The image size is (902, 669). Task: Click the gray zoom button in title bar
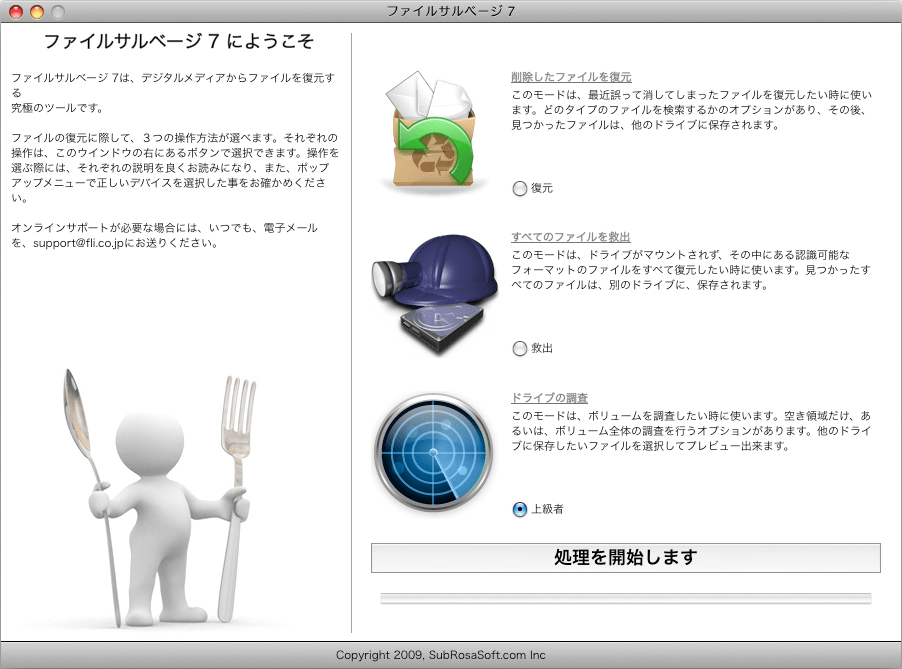[58, 12]
